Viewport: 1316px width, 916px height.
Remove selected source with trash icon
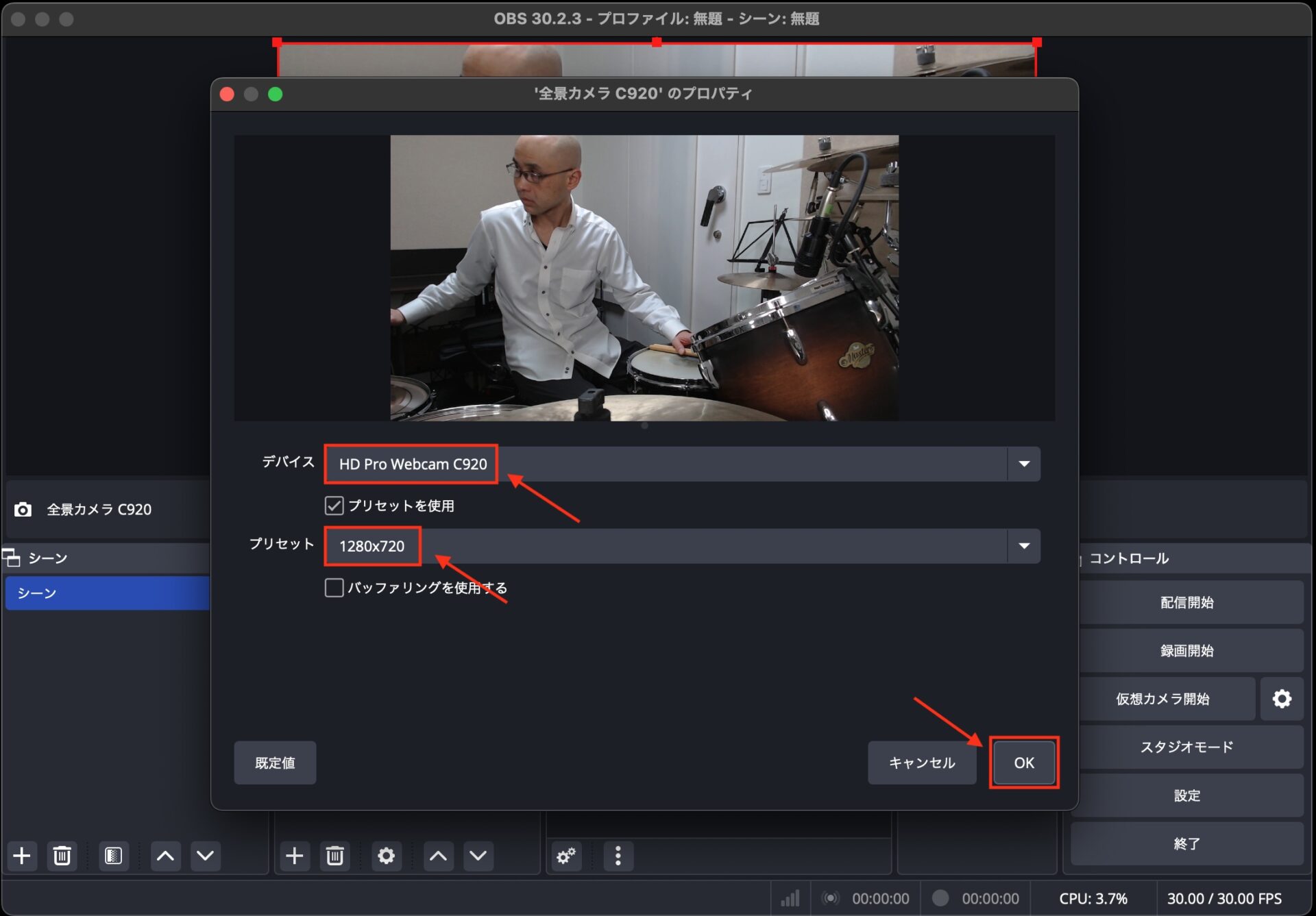(x=334, y=856)
